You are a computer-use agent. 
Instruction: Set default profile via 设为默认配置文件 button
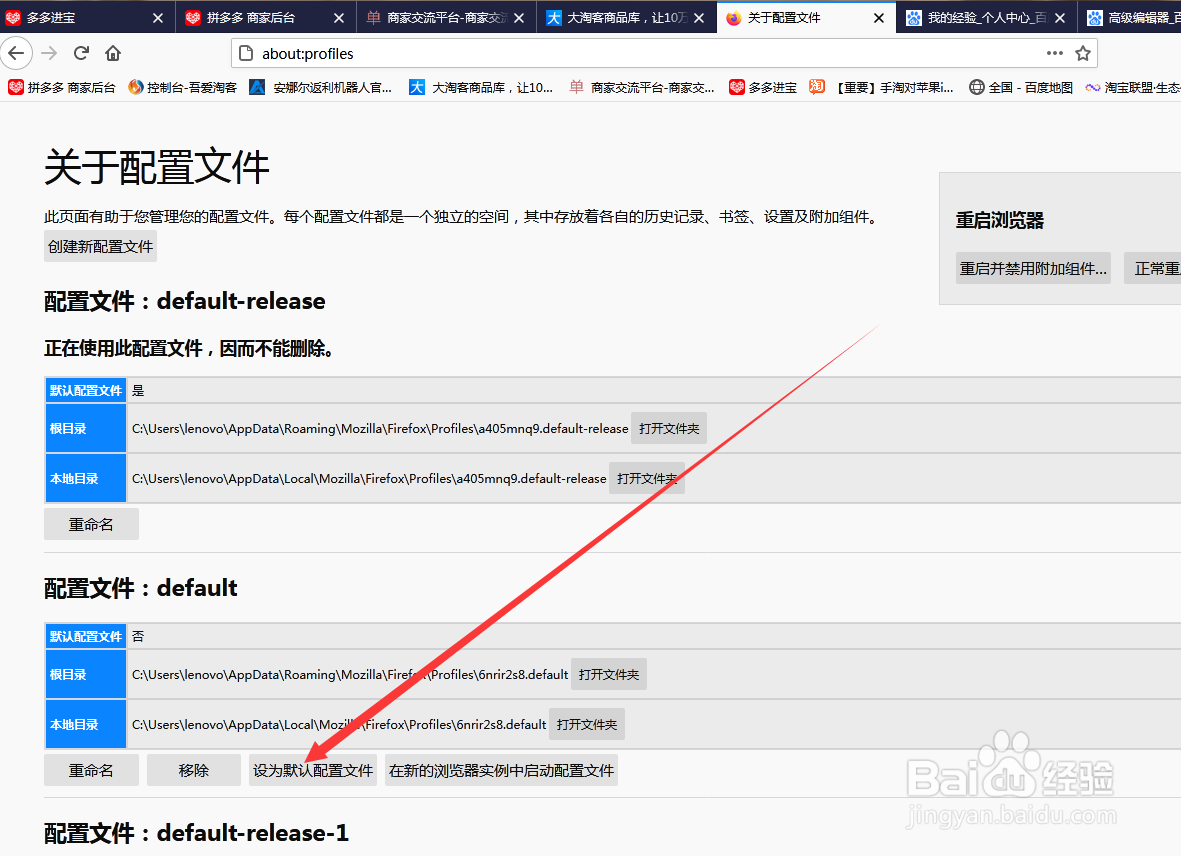coord(313,770)
